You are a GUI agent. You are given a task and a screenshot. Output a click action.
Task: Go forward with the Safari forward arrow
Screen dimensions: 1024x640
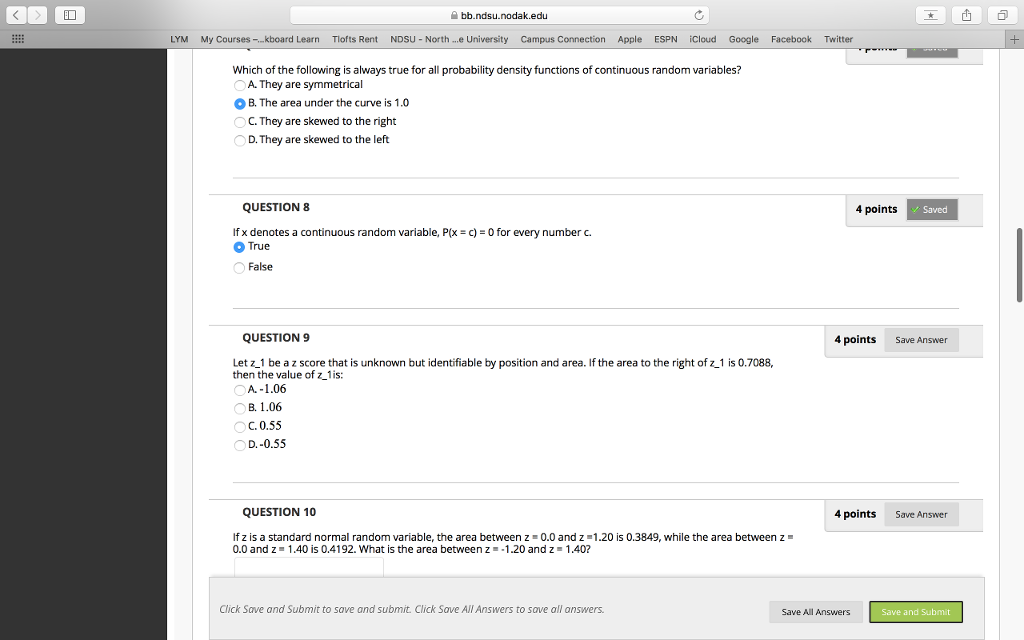(36, 15)
